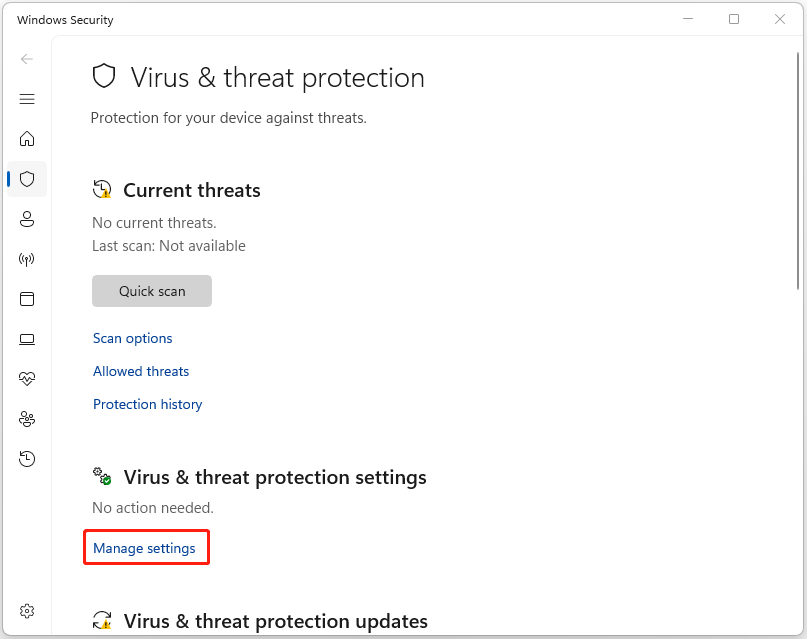Open Settings via the gear icon
This screenshot has height=639, width=807.
[x=27, y=610]
